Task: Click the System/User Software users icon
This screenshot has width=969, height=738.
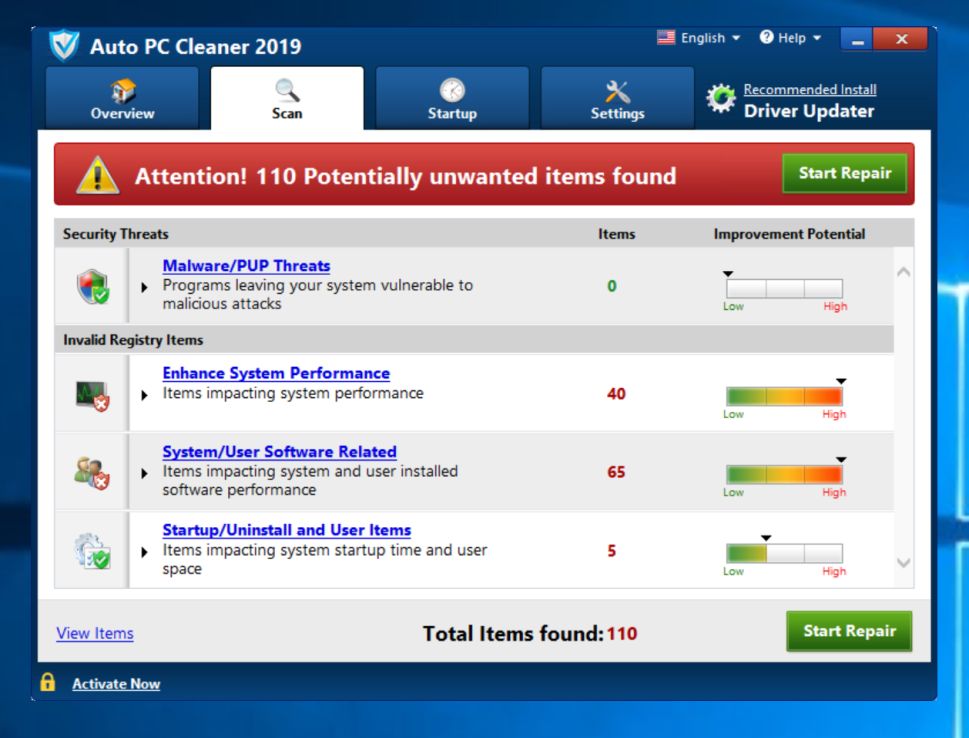Action: (92, 473)
